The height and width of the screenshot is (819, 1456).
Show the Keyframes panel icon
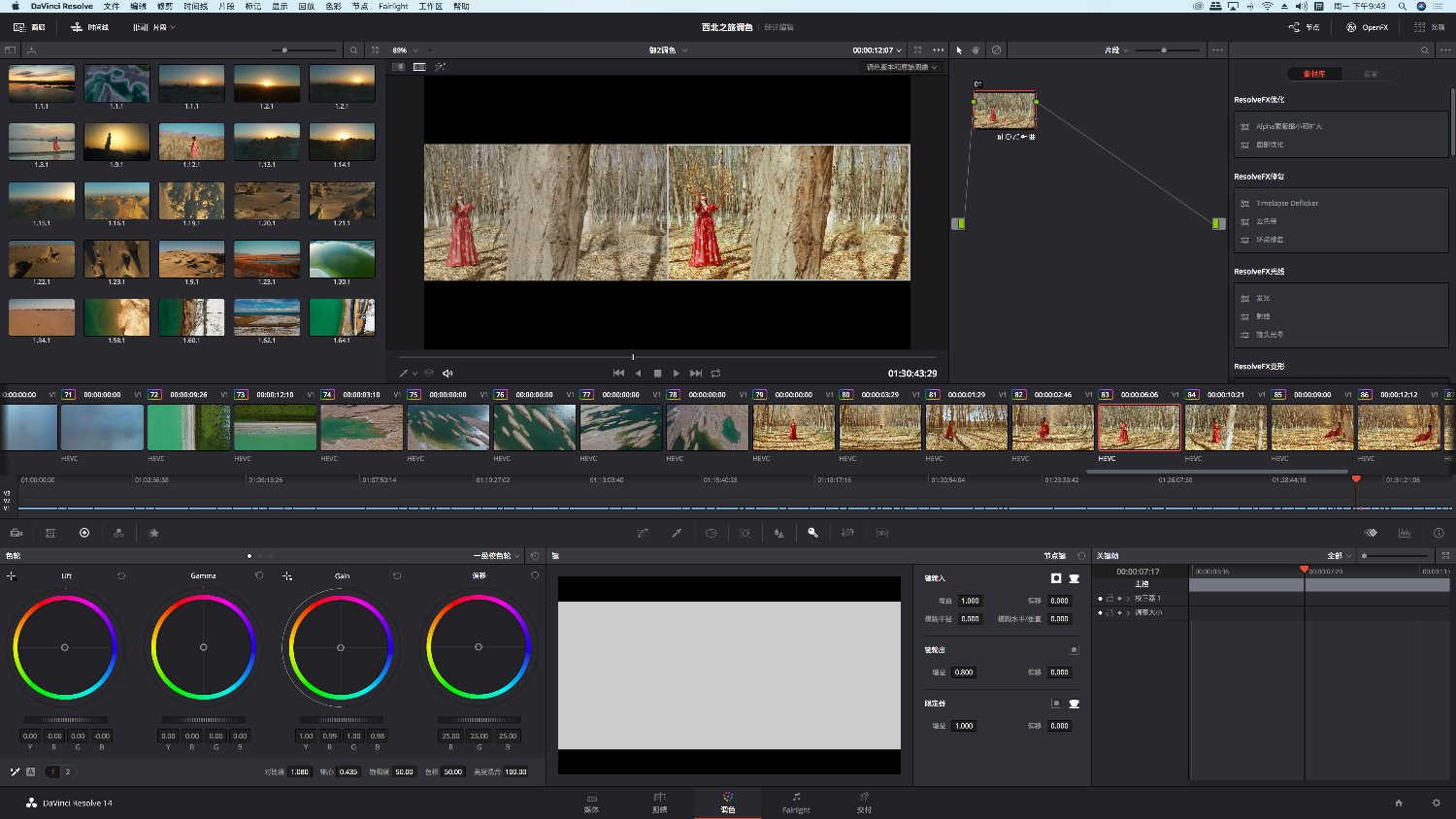1371,533
